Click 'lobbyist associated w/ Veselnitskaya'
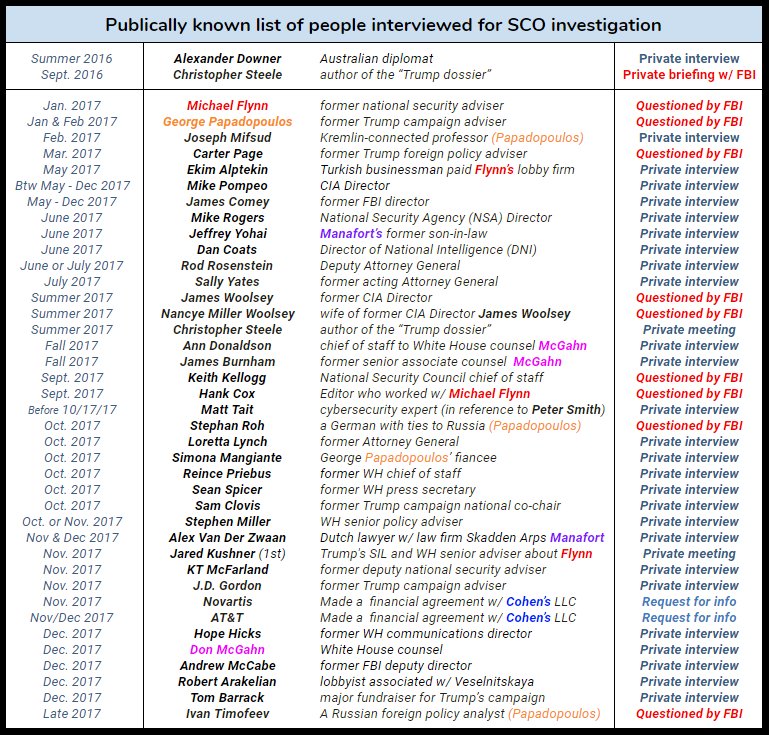The image size is (769, 735). coord(427,682)
